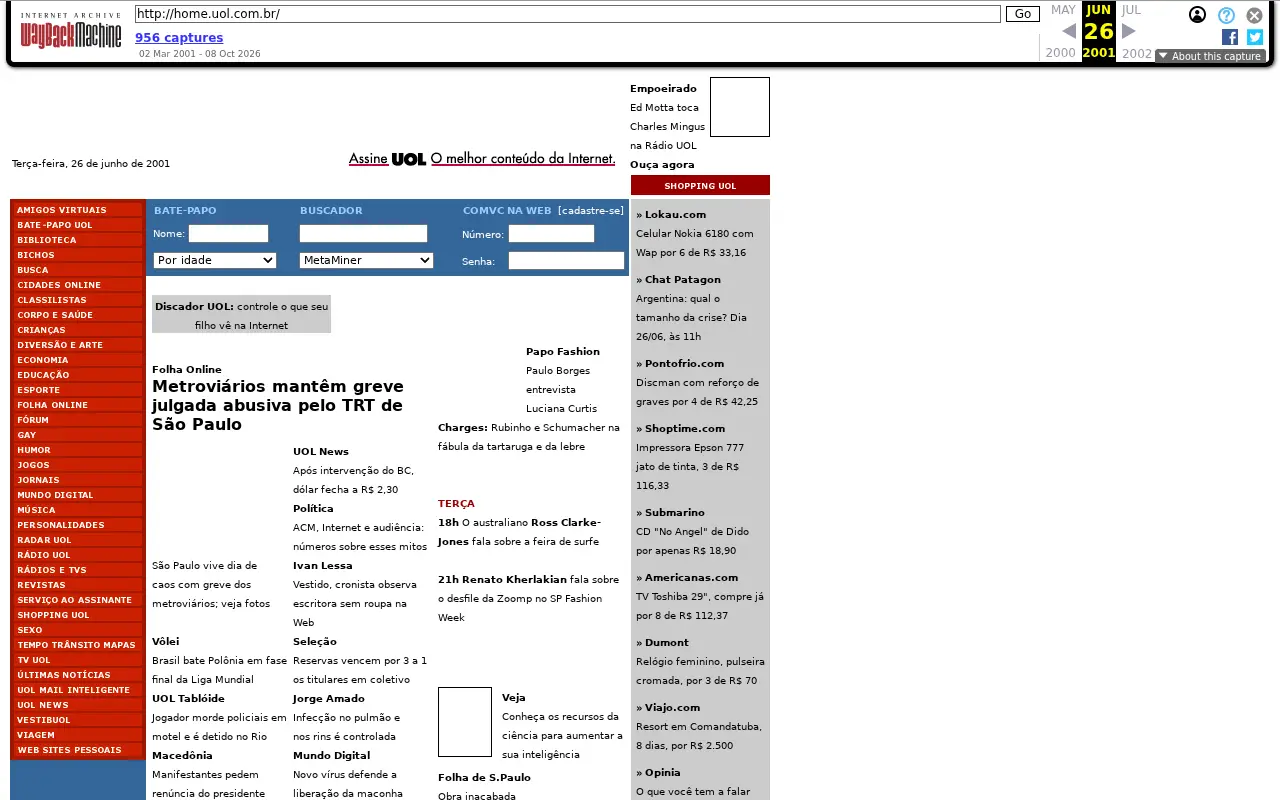Click the Veja magazine thumbnail
Image resolution: width=1280 pixels, height=800 pixels.
tap(465, 722)
